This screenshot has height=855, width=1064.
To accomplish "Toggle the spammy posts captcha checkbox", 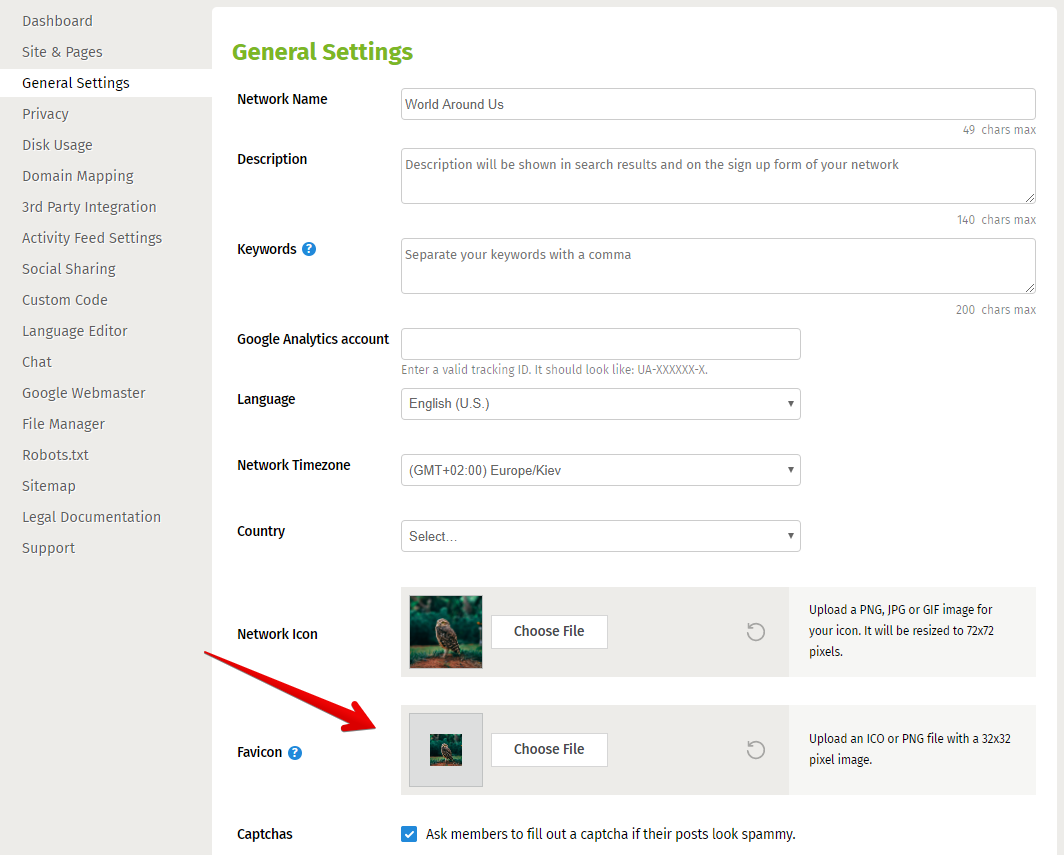I will [409, 834].
